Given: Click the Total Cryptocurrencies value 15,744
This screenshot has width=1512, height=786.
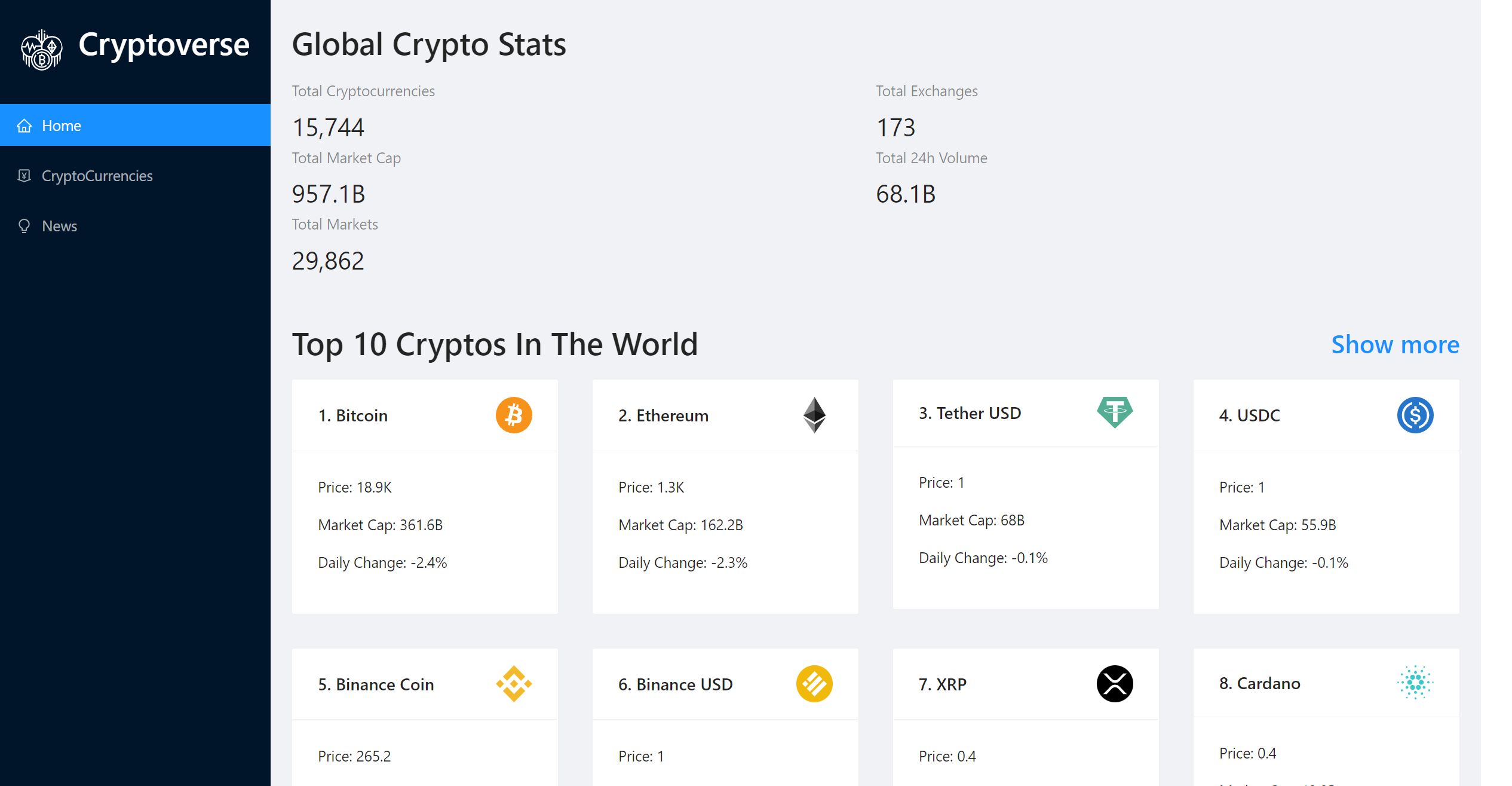Looking at the screenshot, I should pyautogui.click(x=328, y=127).
